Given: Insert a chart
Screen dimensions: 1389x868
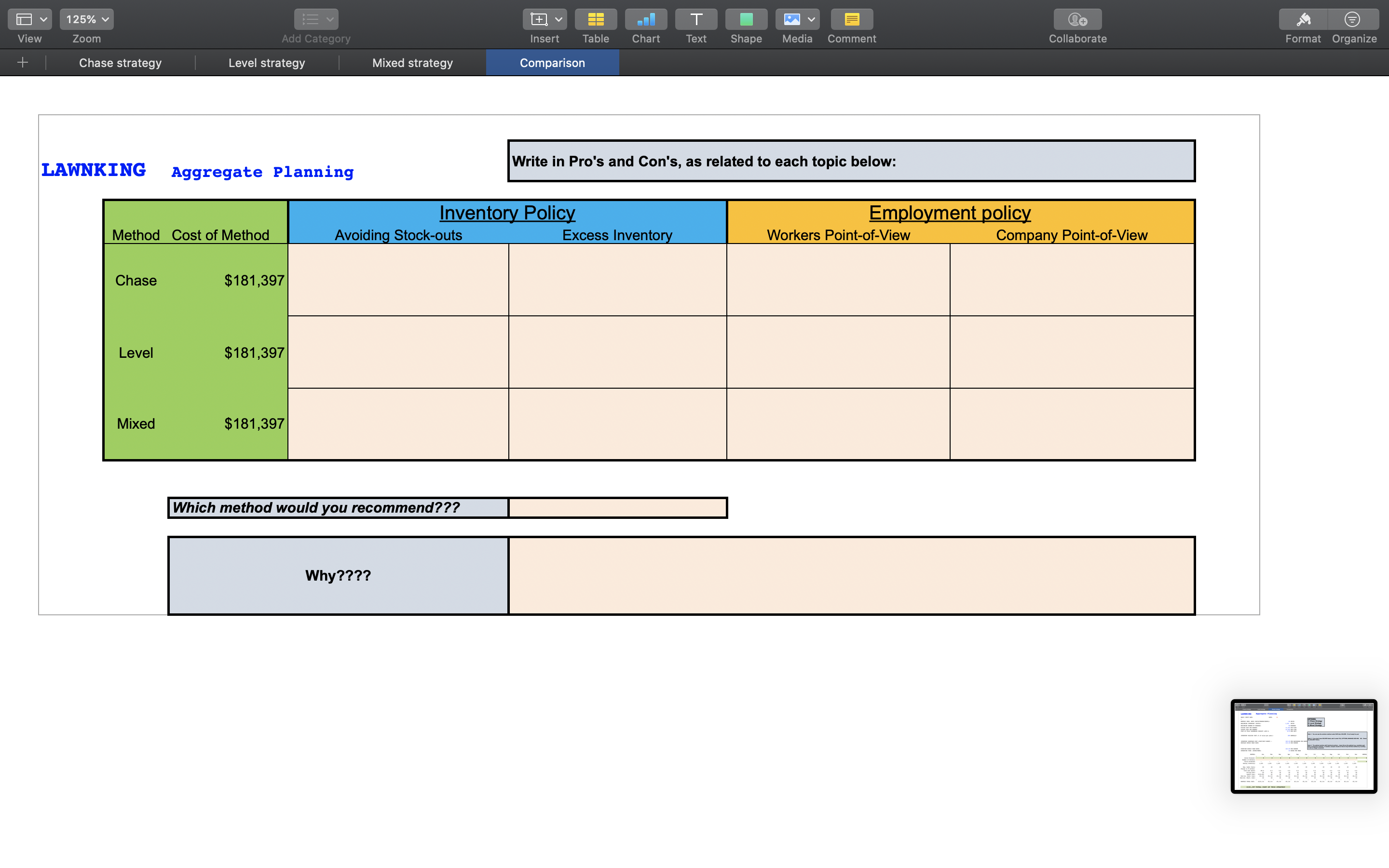Looking at the screenshot, I should [x=646, y=19].
